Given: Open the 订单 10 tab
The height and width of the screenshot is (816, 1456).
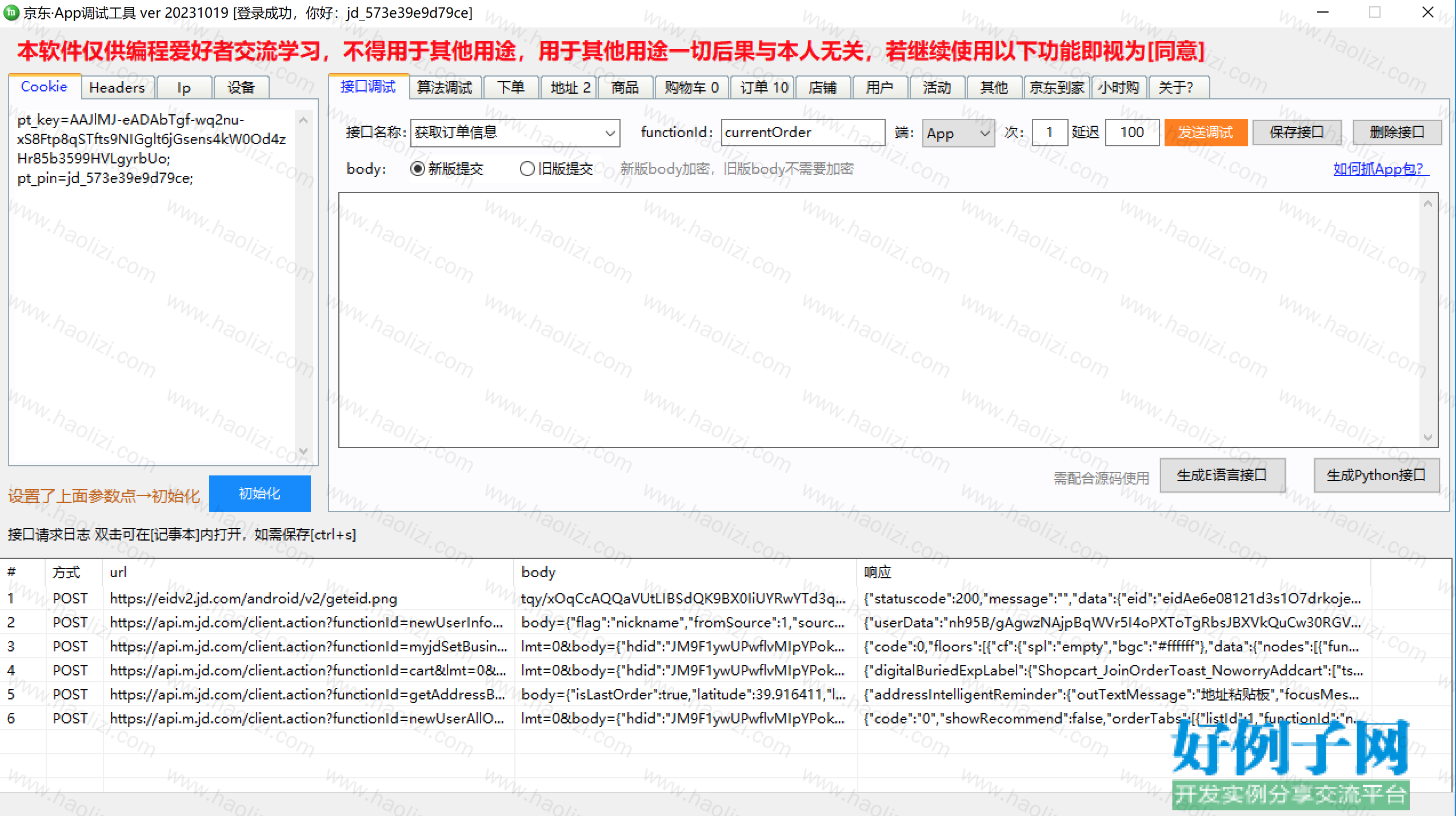Looking at the screenshot, I should (764, 87).
